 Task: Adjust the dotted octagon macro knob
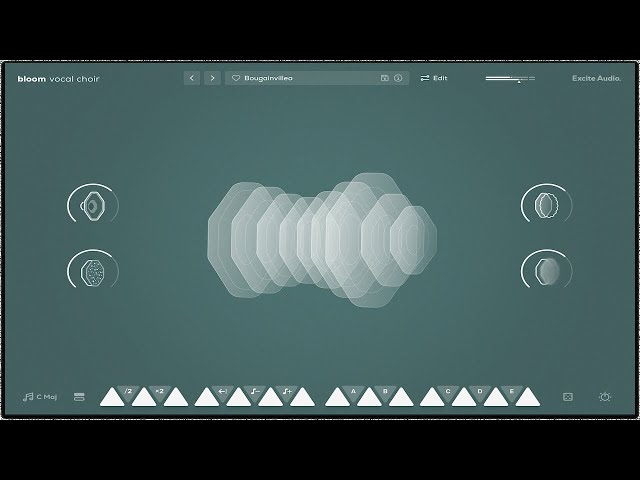93,271
